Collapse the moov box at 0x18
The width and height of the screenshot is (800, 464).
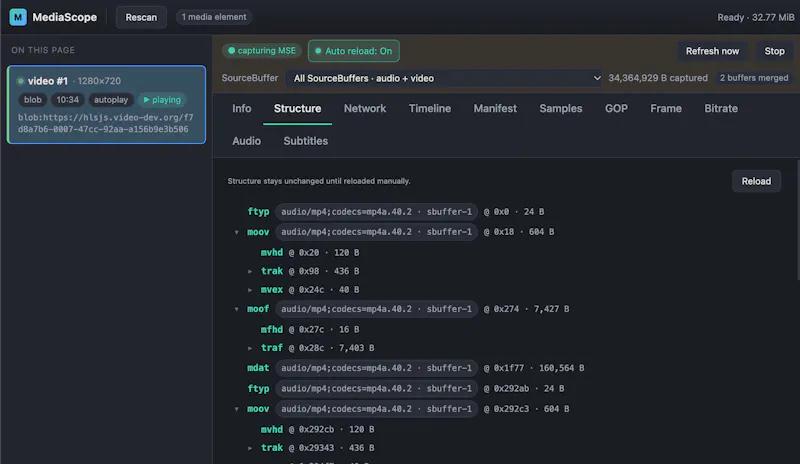(x=236, y=232)
